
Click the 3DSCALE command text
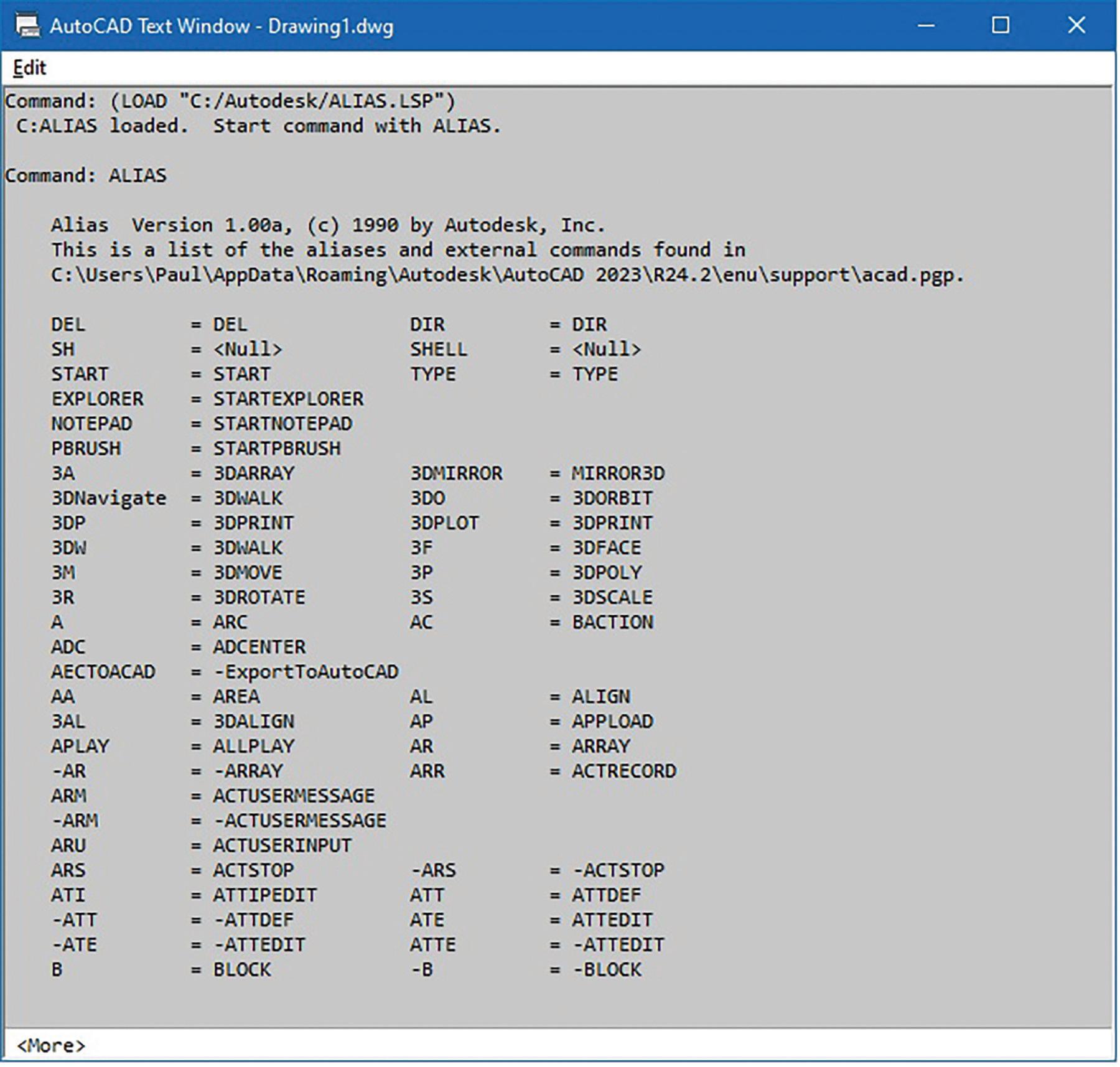pos(613,598)
